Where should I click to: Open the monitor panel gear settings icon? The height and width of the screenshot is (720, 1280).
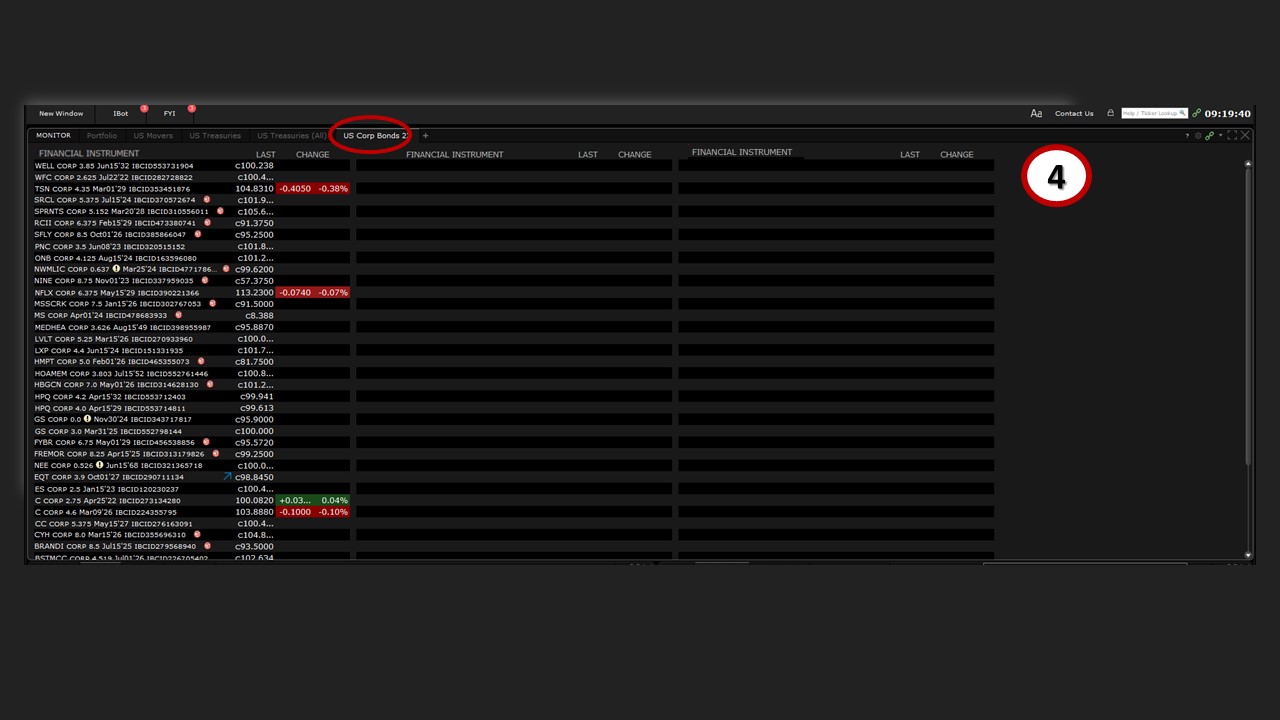(x=1198, y=136)
